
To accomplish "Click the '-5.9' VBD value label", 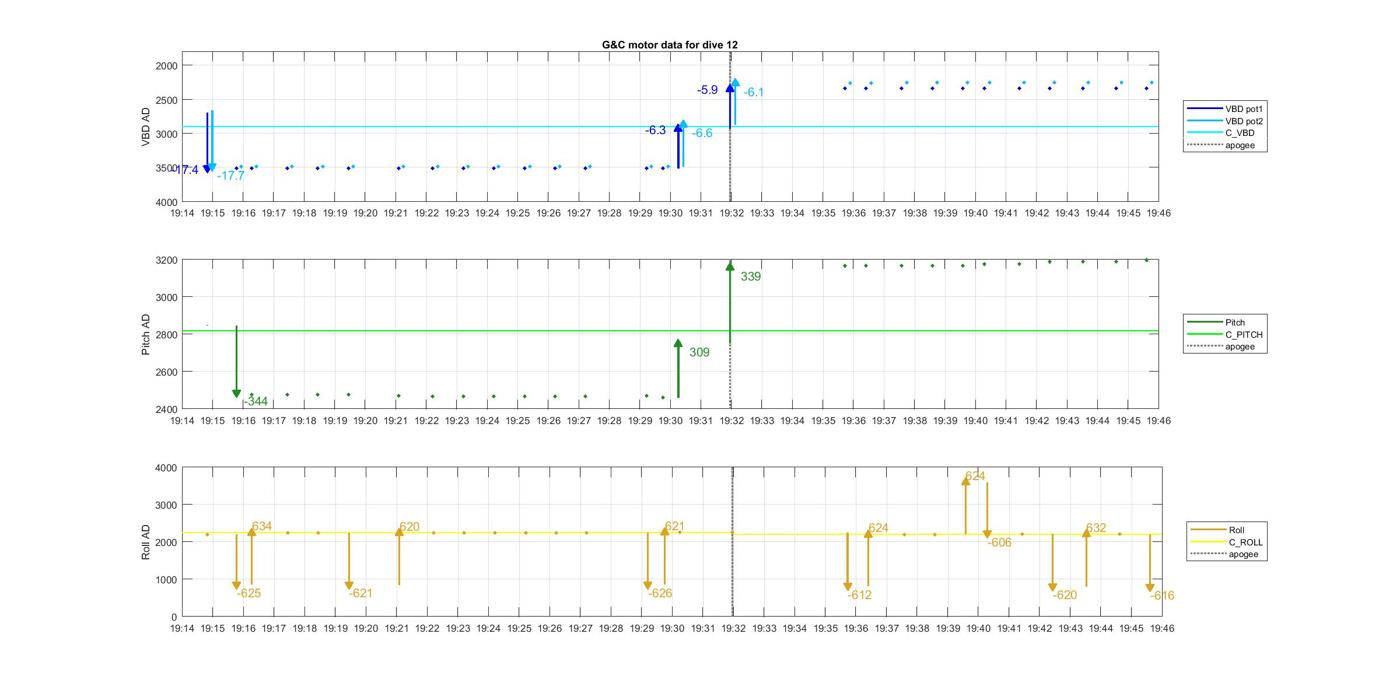I will (x=708, y=90).
